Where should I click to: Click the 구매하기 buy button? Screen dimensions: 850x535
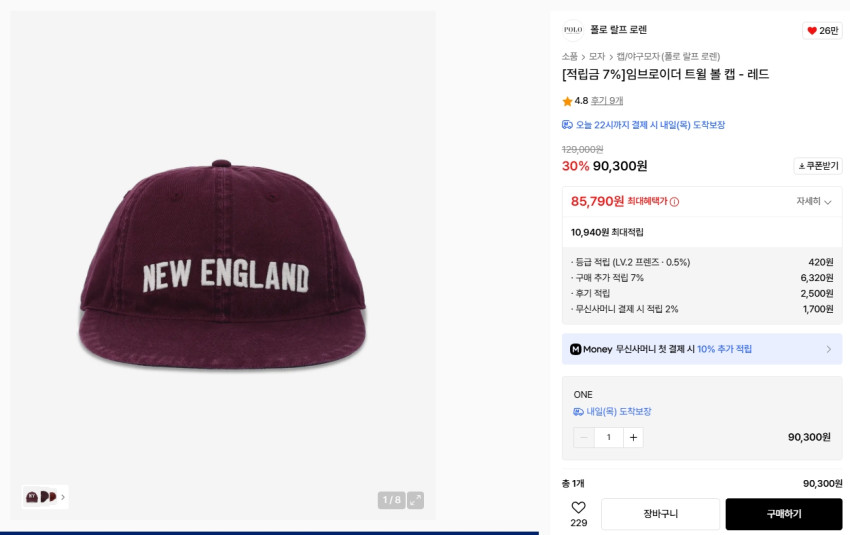(783, 514)
